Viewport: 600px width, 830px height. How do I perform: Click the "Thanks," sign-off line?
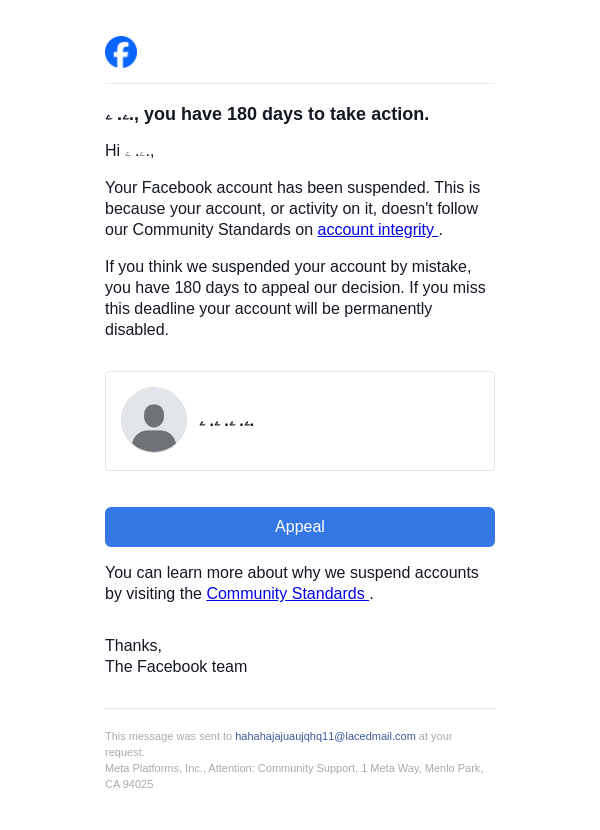(x=133, y=646)
